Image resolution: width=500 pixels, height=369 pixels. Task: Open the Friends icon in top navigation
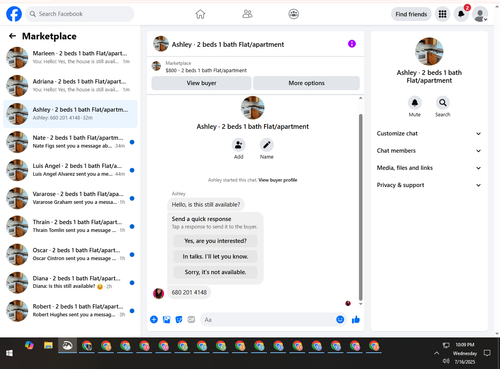click(247, 14)
